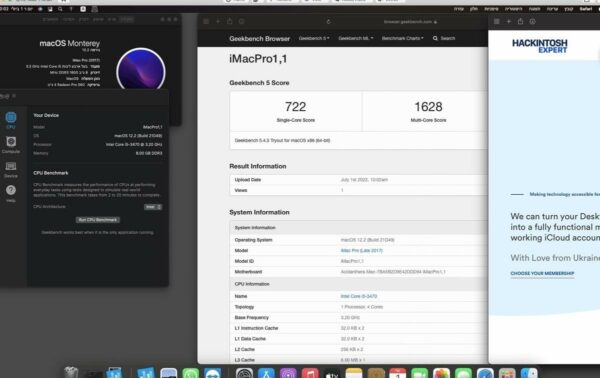
Task: Click the browser.geekbench.com address bar
Action: [410, 22]
